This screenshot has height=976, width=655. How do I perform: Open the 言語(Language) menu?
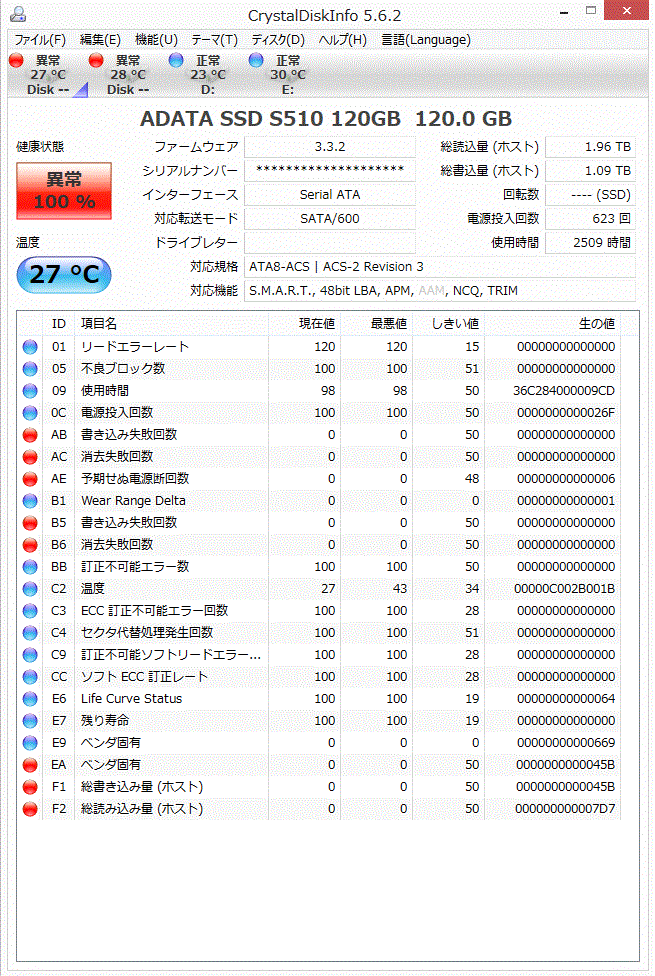[426, 40]
